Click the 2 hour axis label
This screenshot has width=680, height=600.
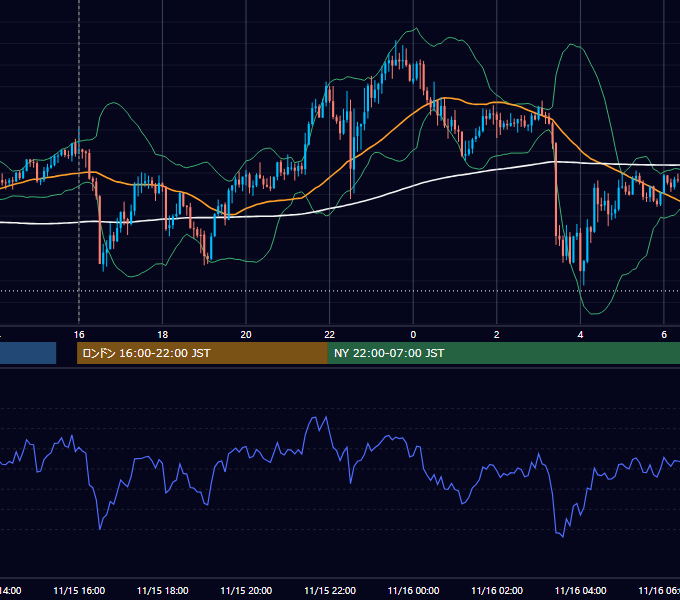coord(497,335)
